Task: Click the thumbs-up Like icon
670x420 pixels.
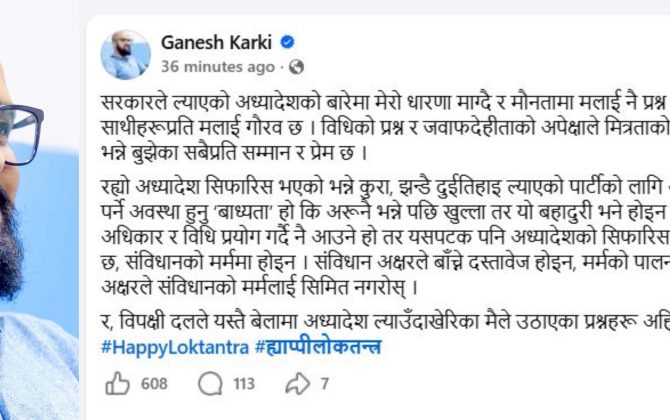Action: pyautogui.click(x=118, y=384)
